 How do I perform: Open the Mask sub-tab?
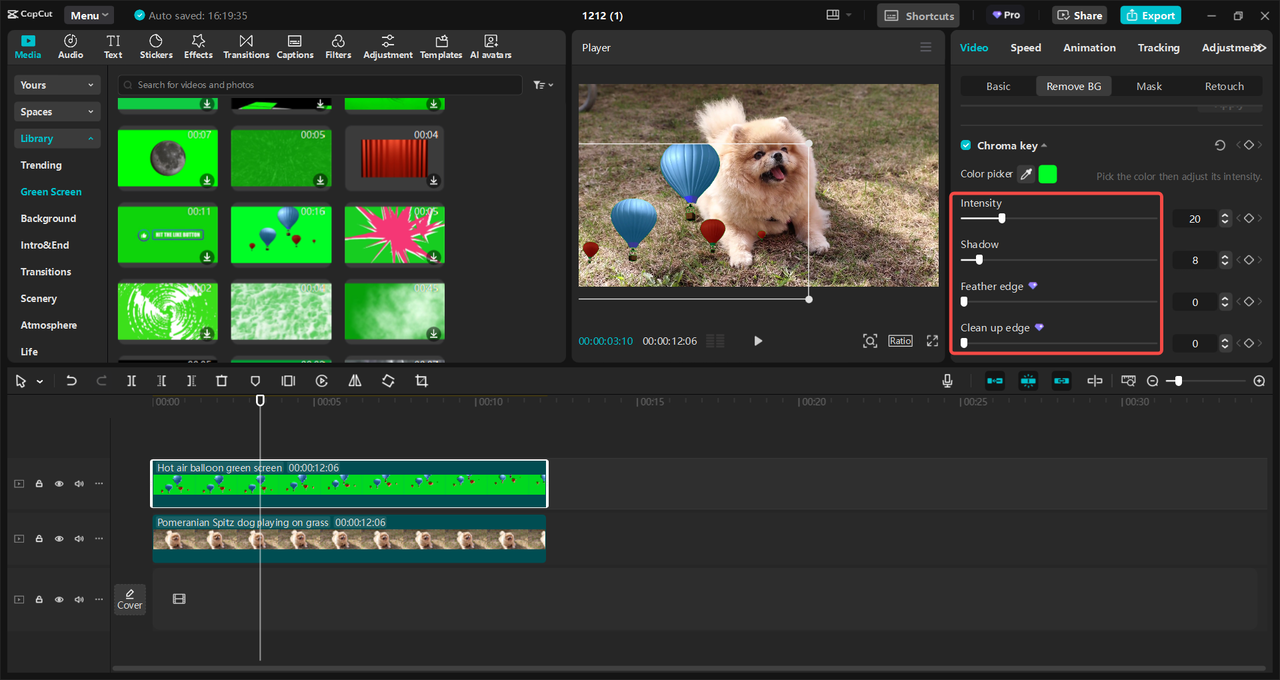1149,86
